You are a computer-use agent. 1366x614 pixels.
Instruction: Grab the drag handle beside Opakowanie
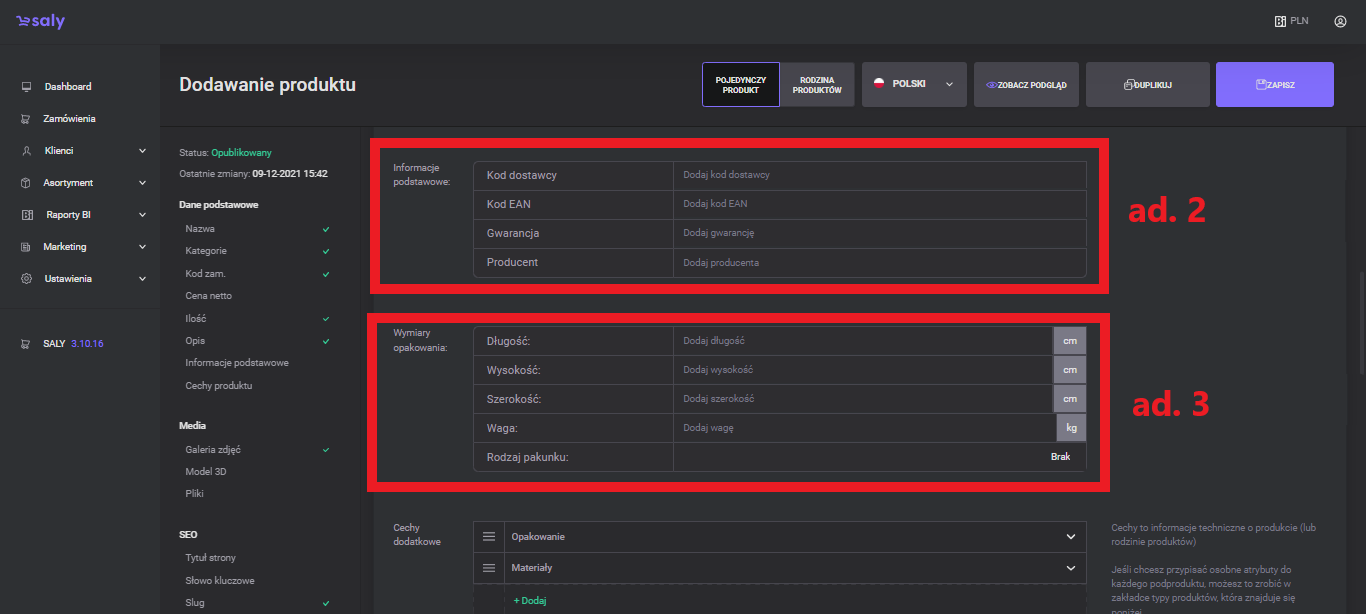pyautogui.click(x=489, y=537)
